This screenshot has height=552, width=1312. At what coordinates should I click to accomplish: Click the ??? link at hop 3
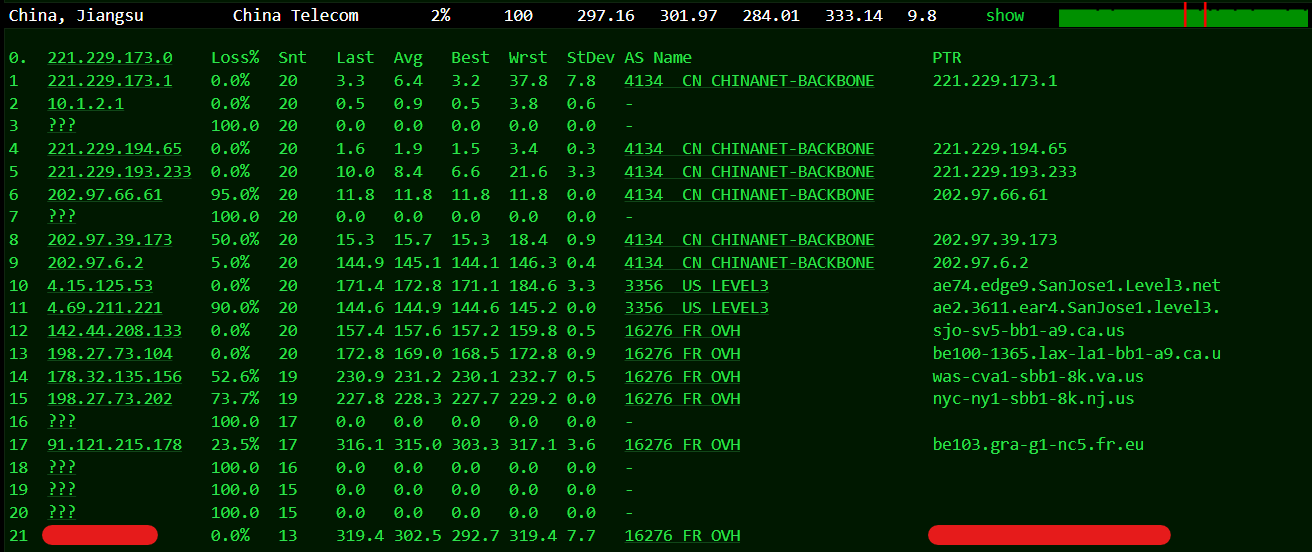[x=62, y=126]
